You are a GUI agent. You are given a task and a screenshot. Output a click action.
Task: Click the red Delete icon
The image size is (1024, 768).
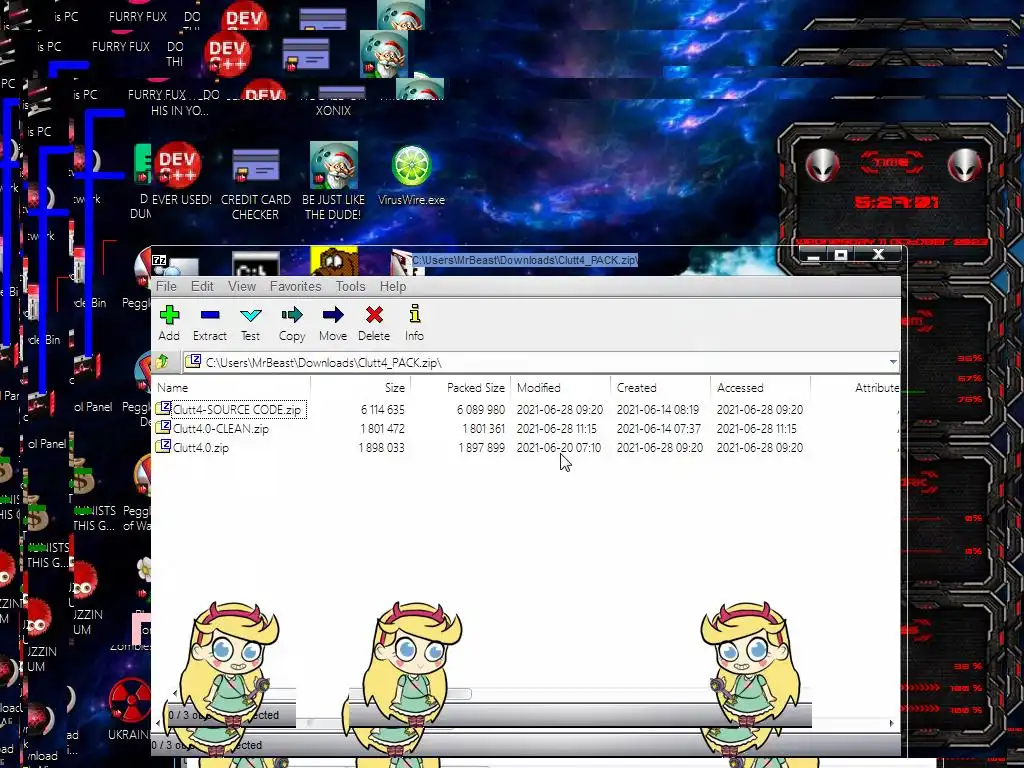(x=374, y=323)
